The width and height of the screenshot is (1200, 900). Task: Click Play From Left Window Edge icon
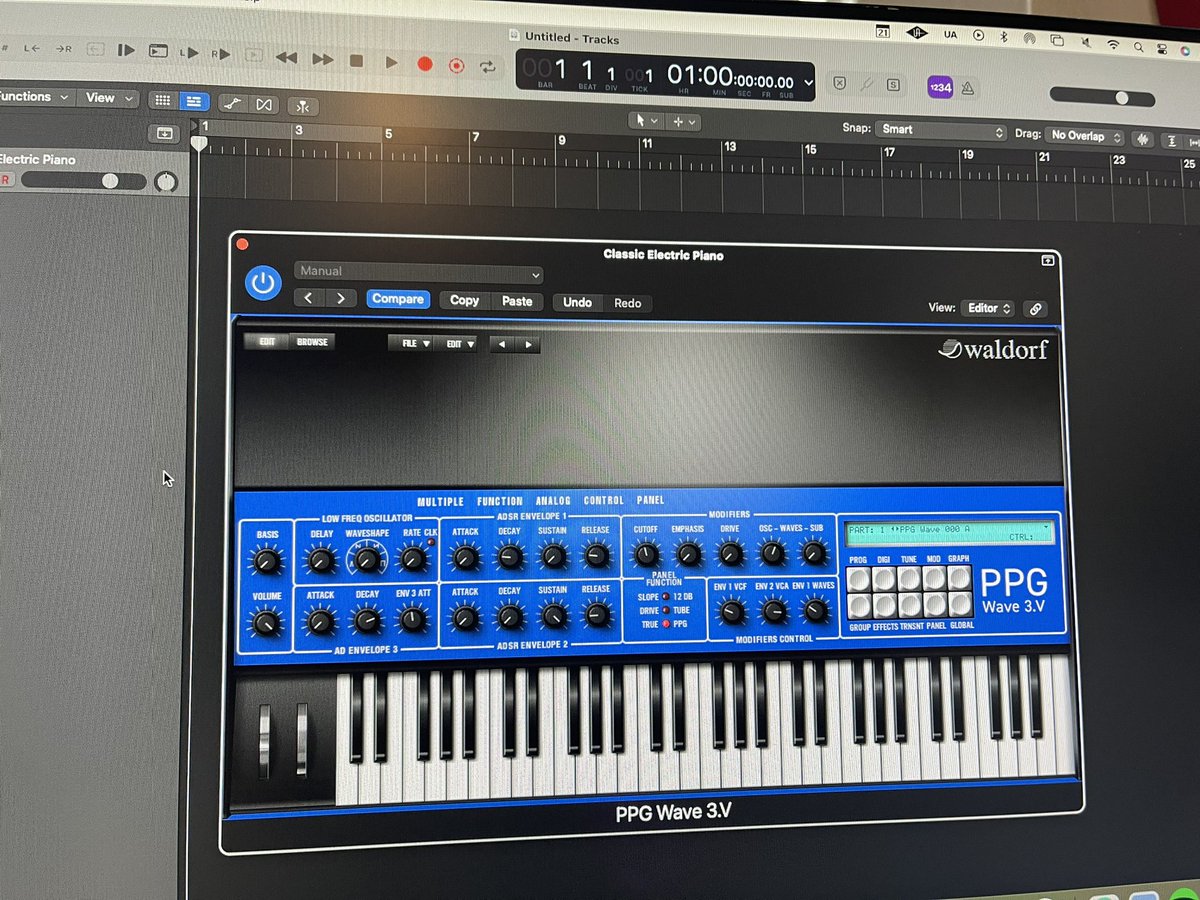click(158, 50)
